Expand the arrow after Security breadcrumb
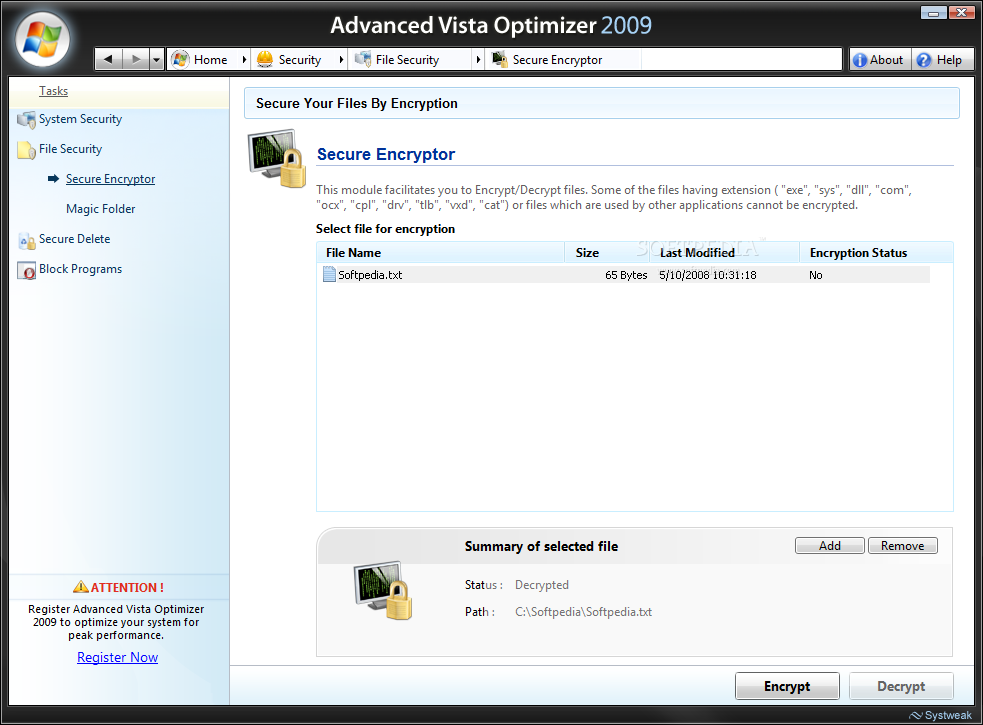The height and width of the screenshot is (725, 983). [341, 60]
